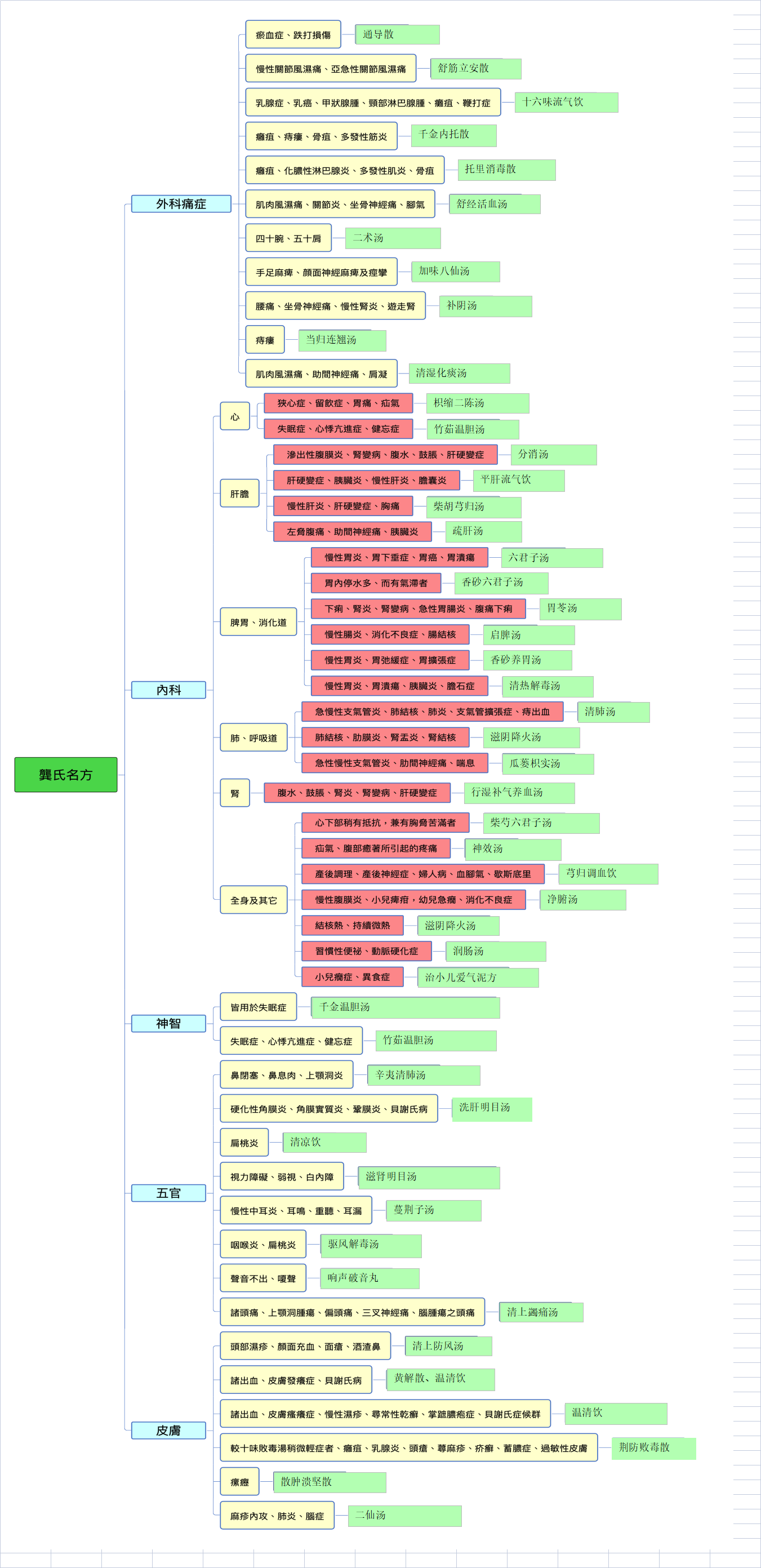Click the 清热解毒汤 node
The height and width of the screenshot is (1568, 761).
pos(548,686)
